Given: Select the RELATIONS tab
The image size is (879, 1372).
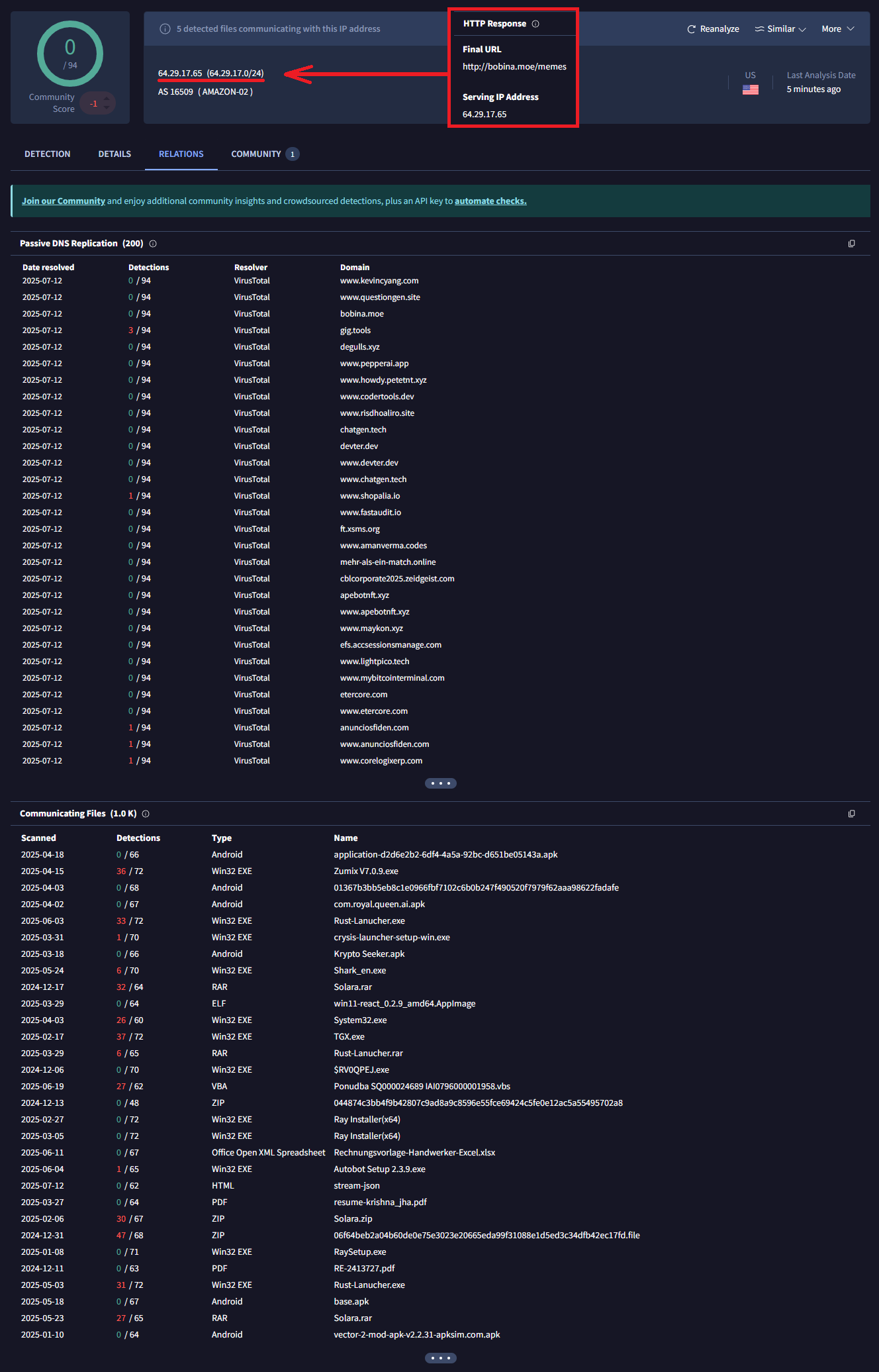Looking at the screenshot, I should [x=181, y=154].
